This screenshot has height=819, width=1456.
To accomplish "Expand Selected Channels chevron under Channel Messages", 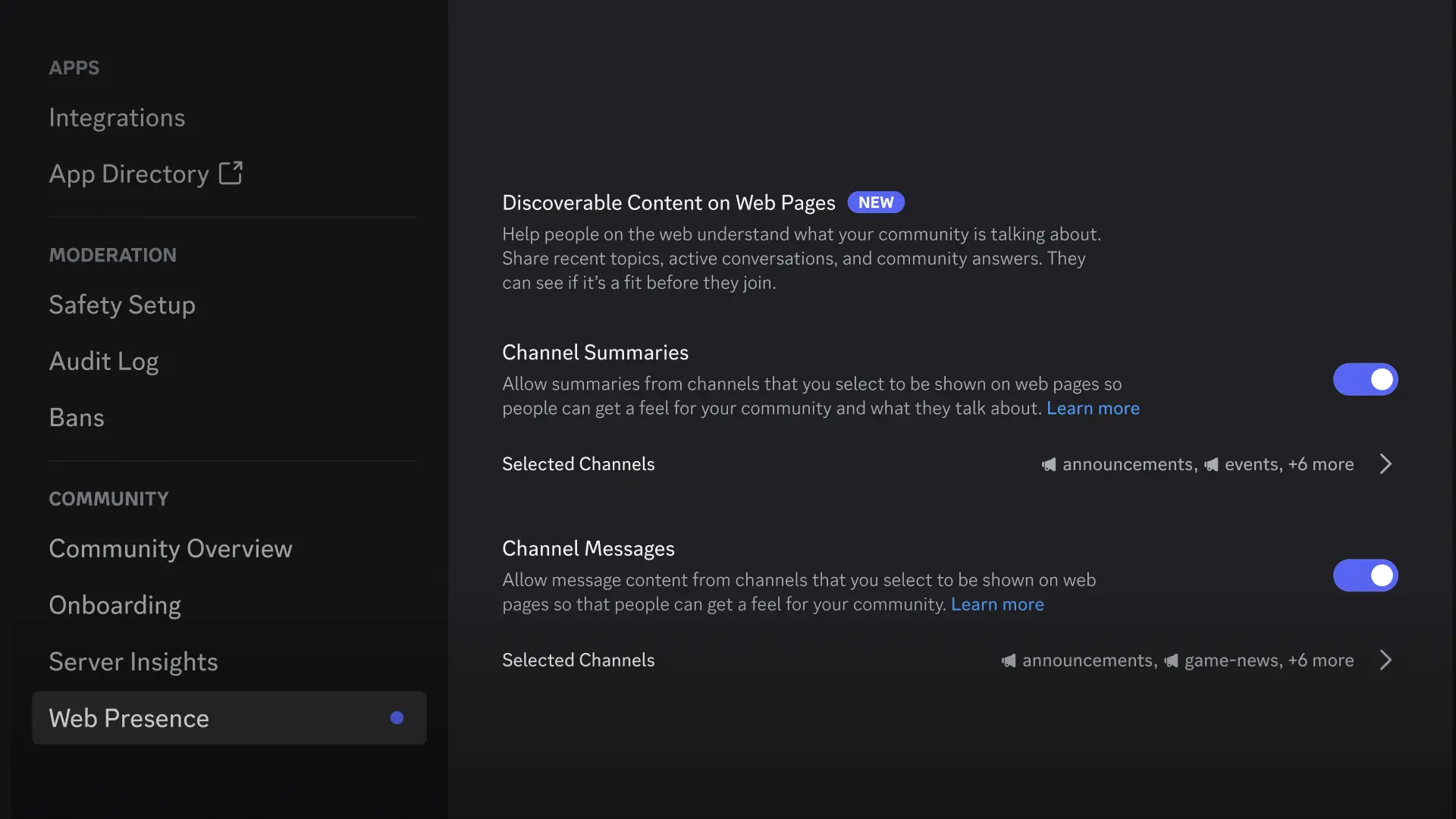I will [x=1385, y=660].
